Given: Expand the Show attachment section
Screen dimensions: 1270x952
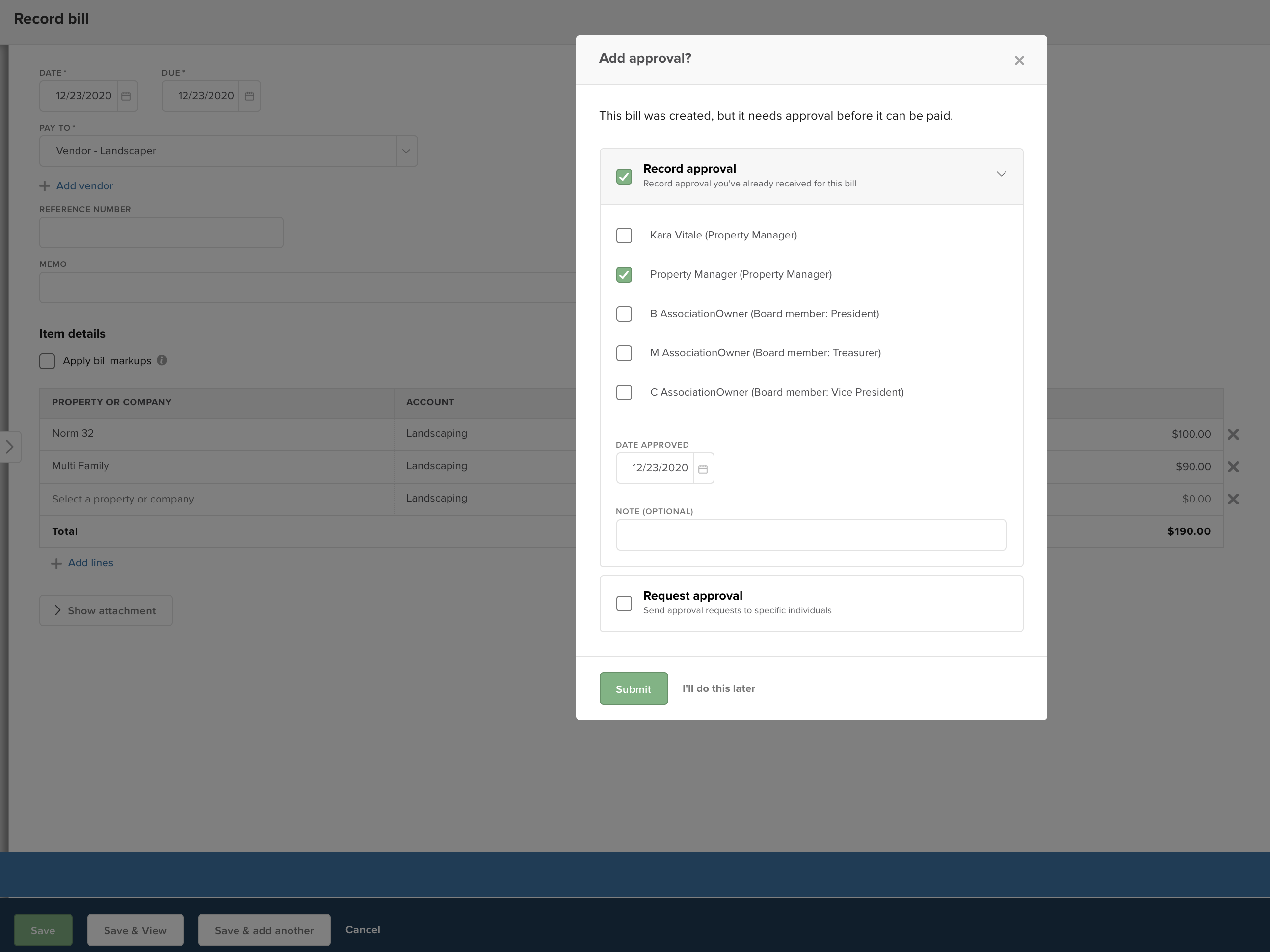Looking at the screenshot, I should [x=106, y=610].
